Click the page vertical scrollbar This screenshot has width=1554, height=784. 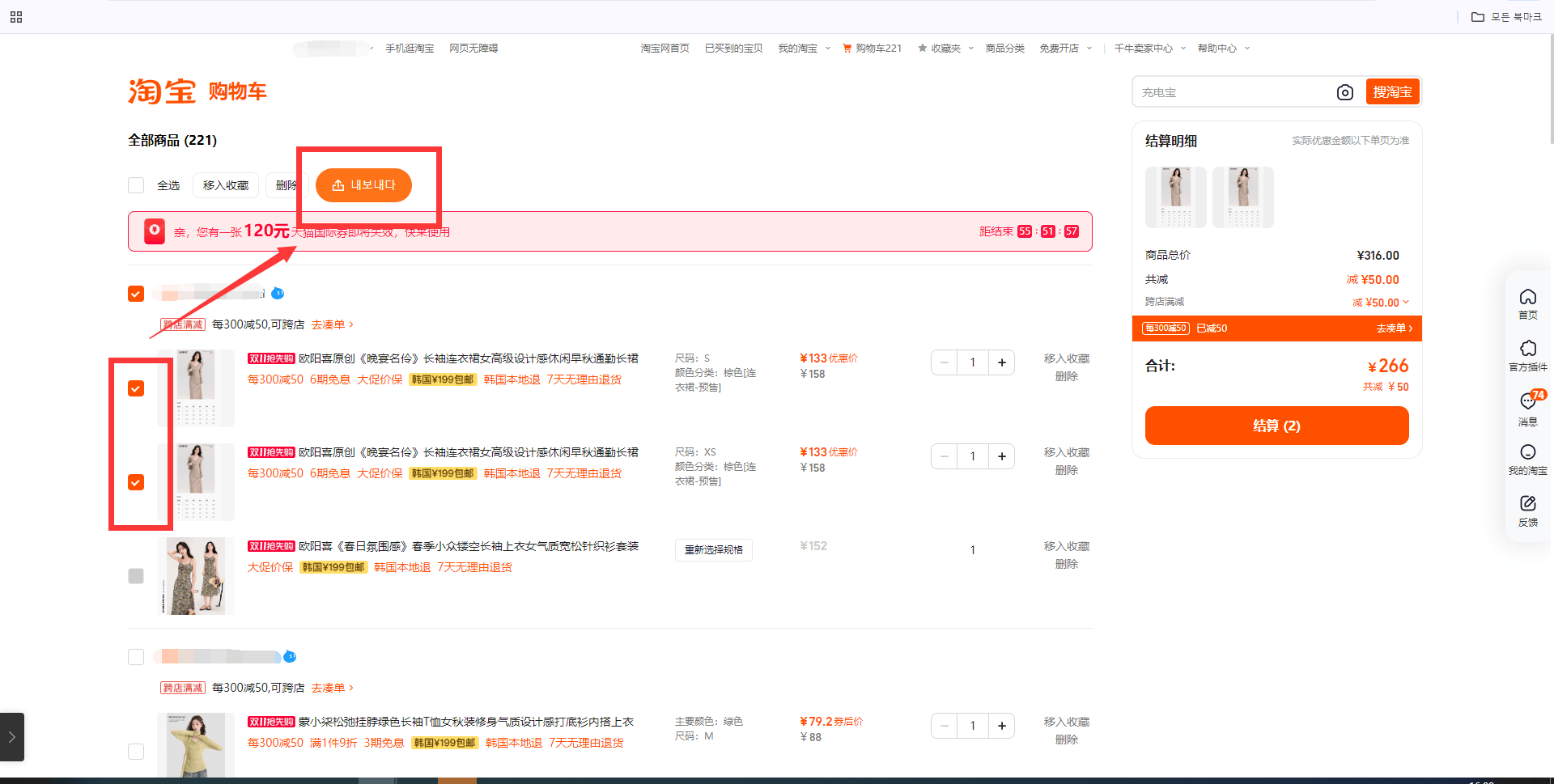point(1550,89)
